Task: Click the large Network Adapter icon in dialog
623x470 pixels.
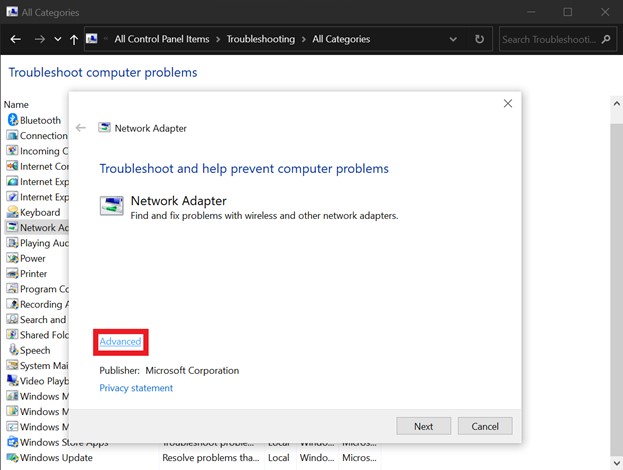Action: coord(112,206)
